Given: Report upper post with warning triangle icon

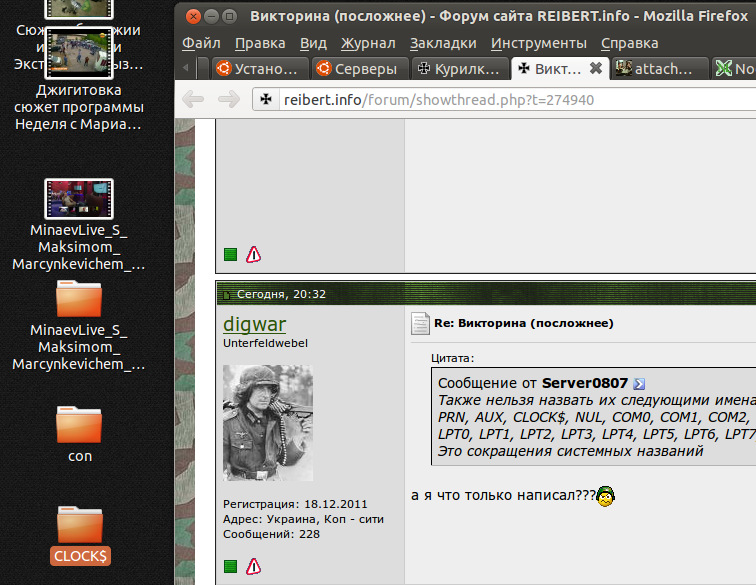Looking at the screenshot, I should [x=254, y=255].
